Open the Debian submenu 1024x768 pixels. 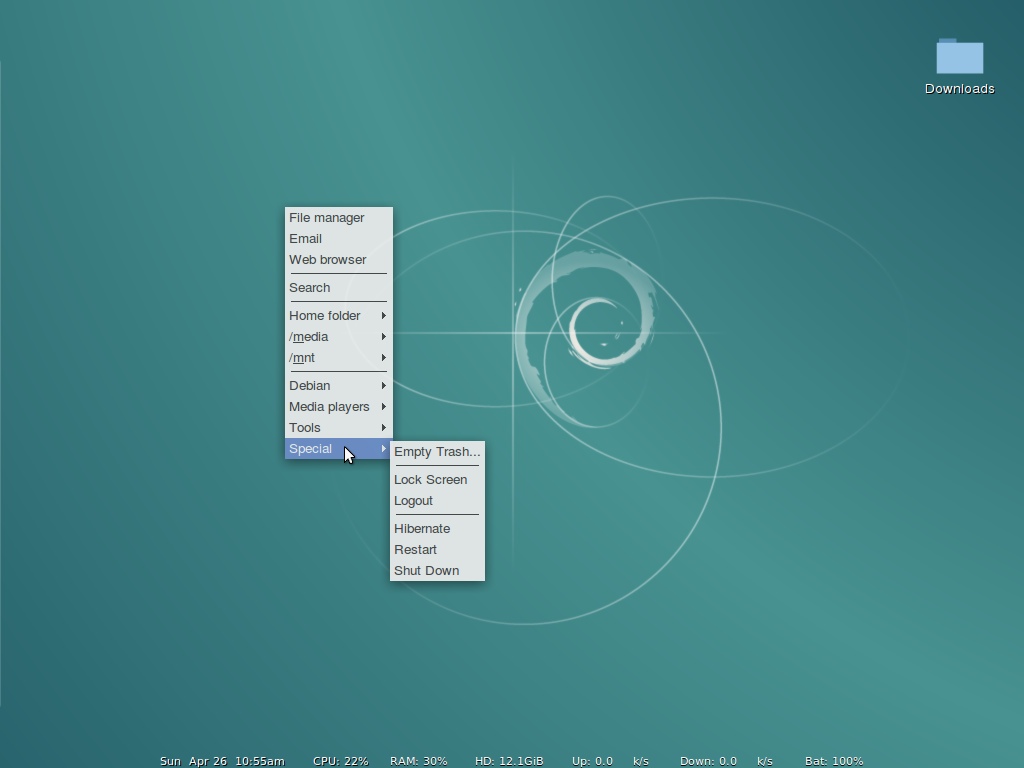click(x=338, y=386)
